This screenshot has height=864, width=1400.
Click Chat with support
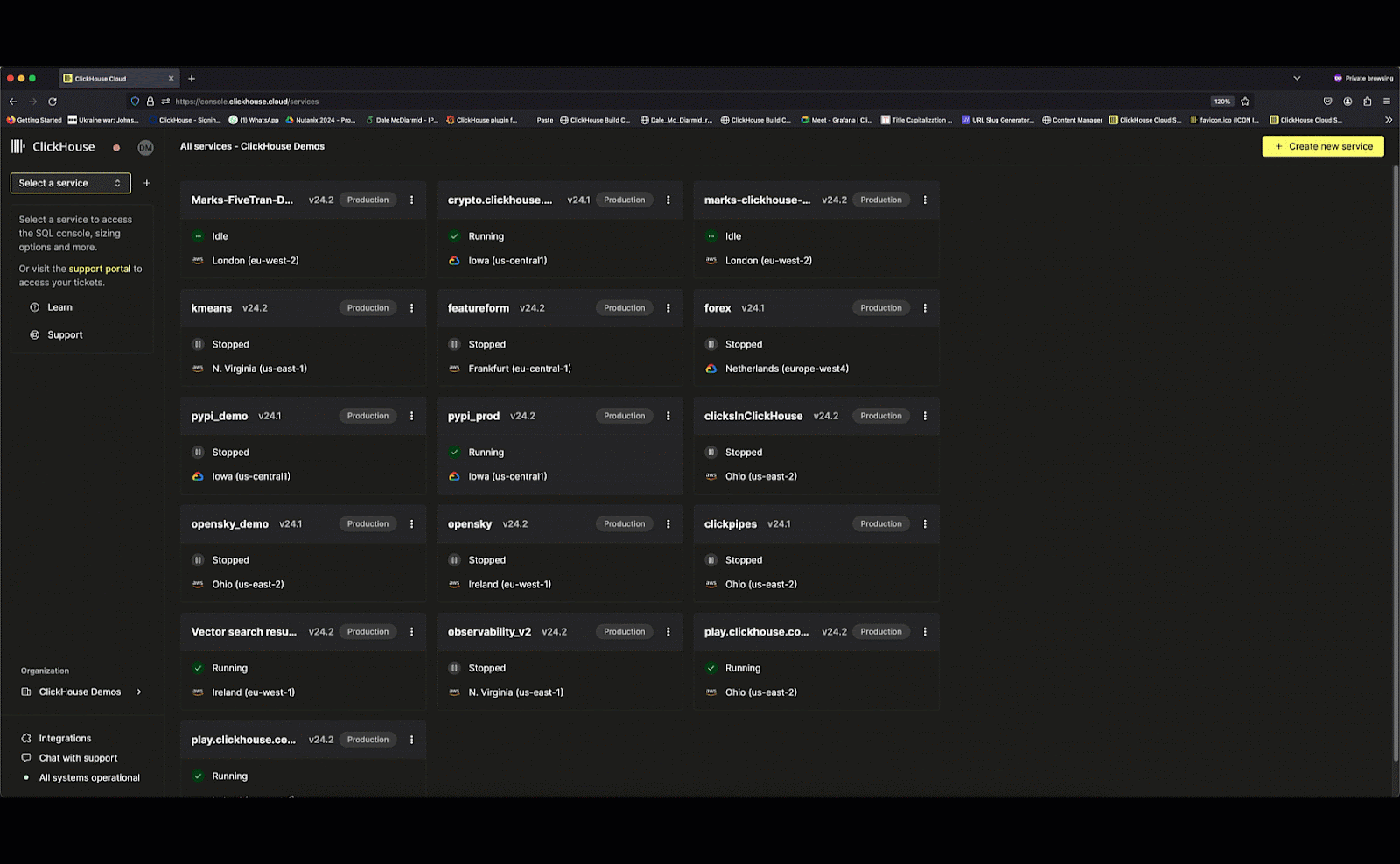pos(77,758)
